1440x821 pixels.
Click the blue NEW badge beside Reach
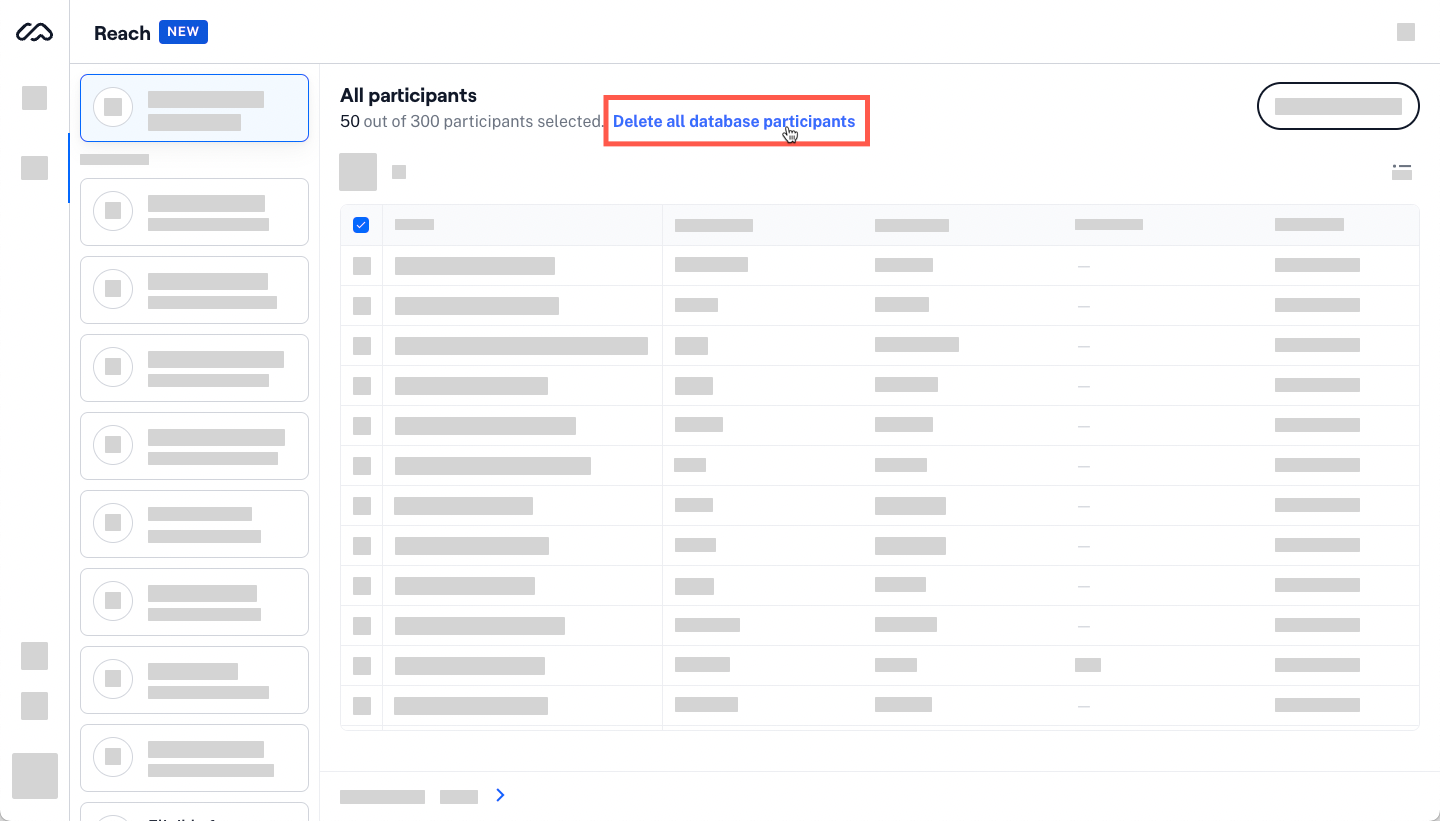tap(183, 32)
